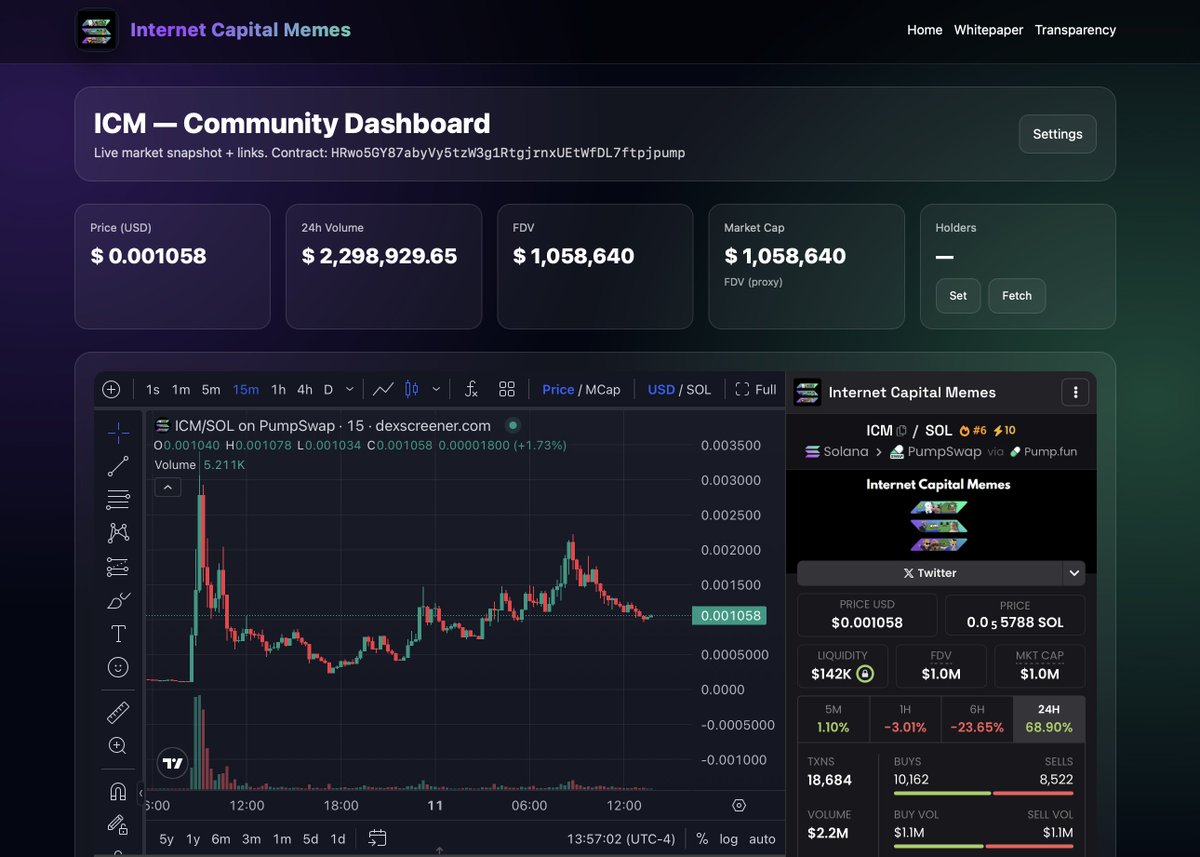Click the liquidity lock icon
The height and width of the screenshot is (857, 1200).
click(x=866, y=674)
